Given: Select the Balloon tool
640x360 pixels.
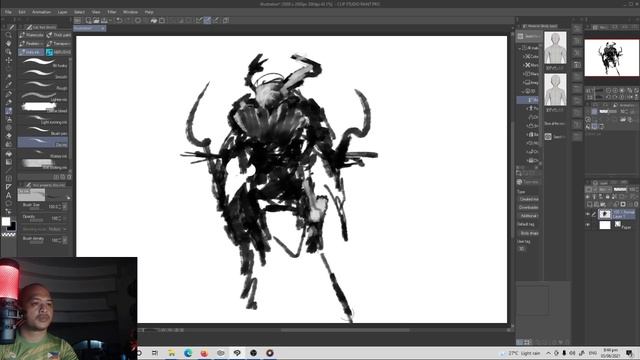Looking at the screenshot, I should coord(9,203).
